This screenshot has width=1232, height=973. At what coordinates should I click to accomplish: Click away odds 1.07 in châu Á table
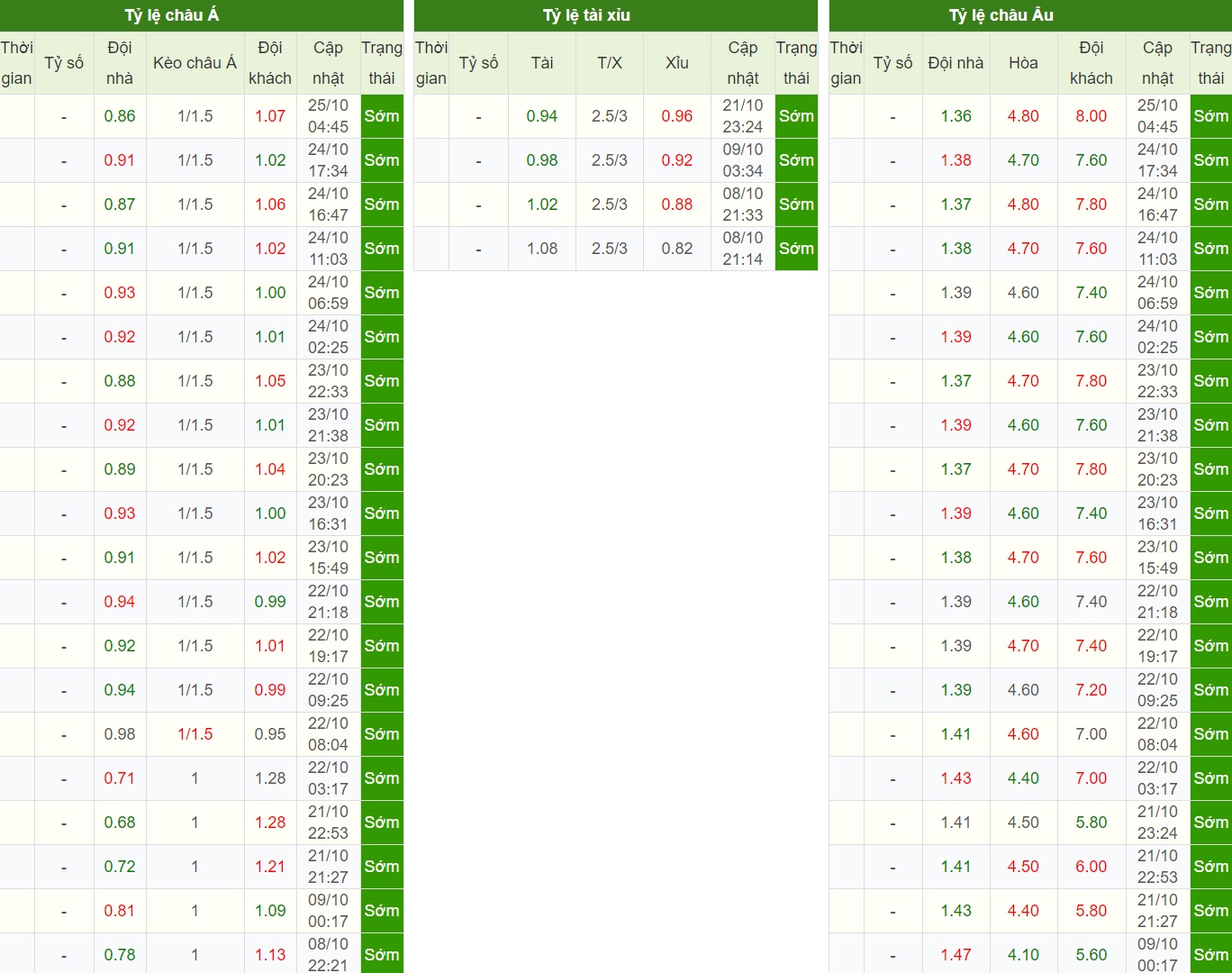[x=270, y=116]
